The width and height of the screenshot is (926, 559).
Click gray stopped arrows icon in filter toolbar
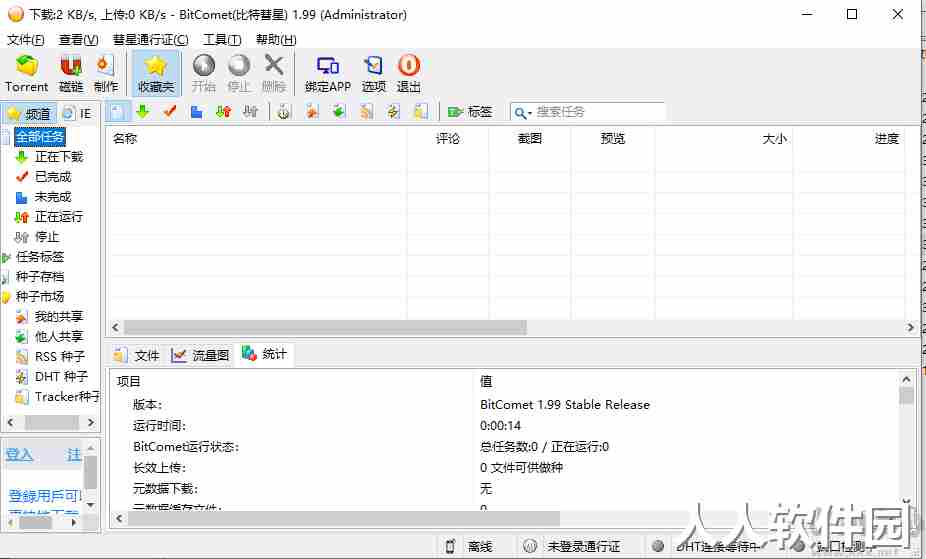250,112
